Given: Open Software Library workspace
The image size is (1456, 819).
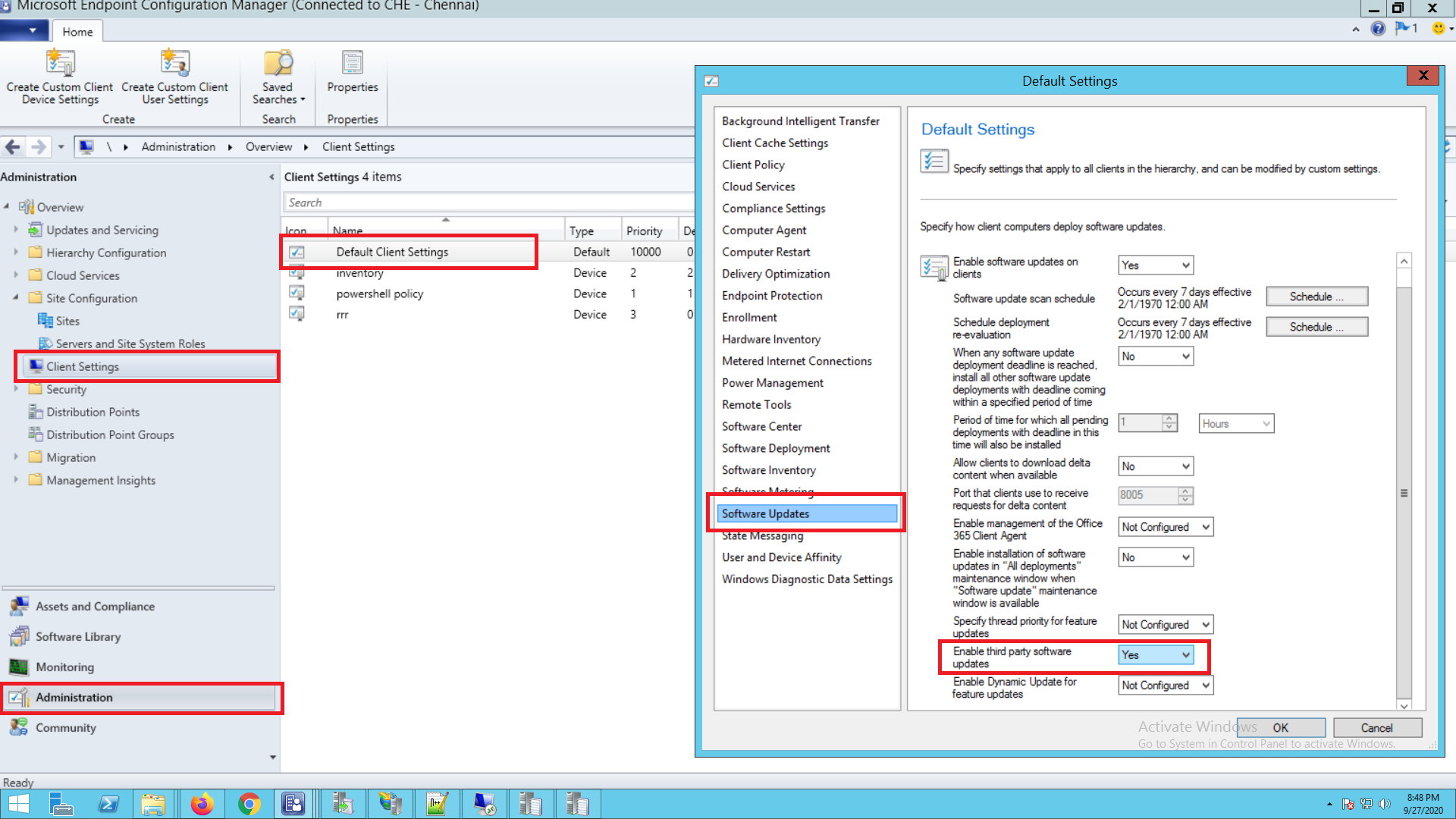Looking at the screenshot, I should (x=78, y=637).
